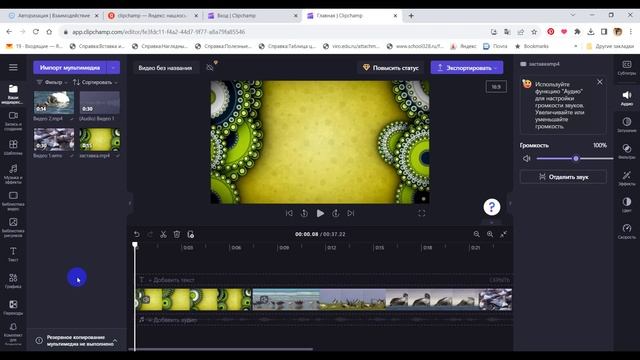
Task: Open the Filter dropdown in media panel
Action: pos(52,82)
